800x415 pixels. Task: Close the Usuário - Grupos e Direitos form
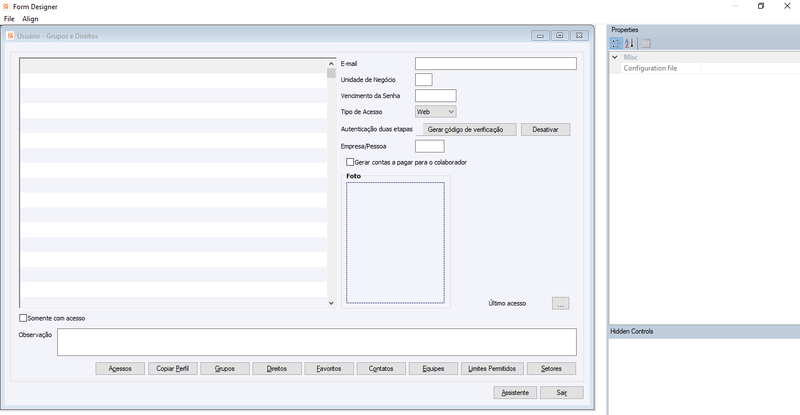(579, 36)
